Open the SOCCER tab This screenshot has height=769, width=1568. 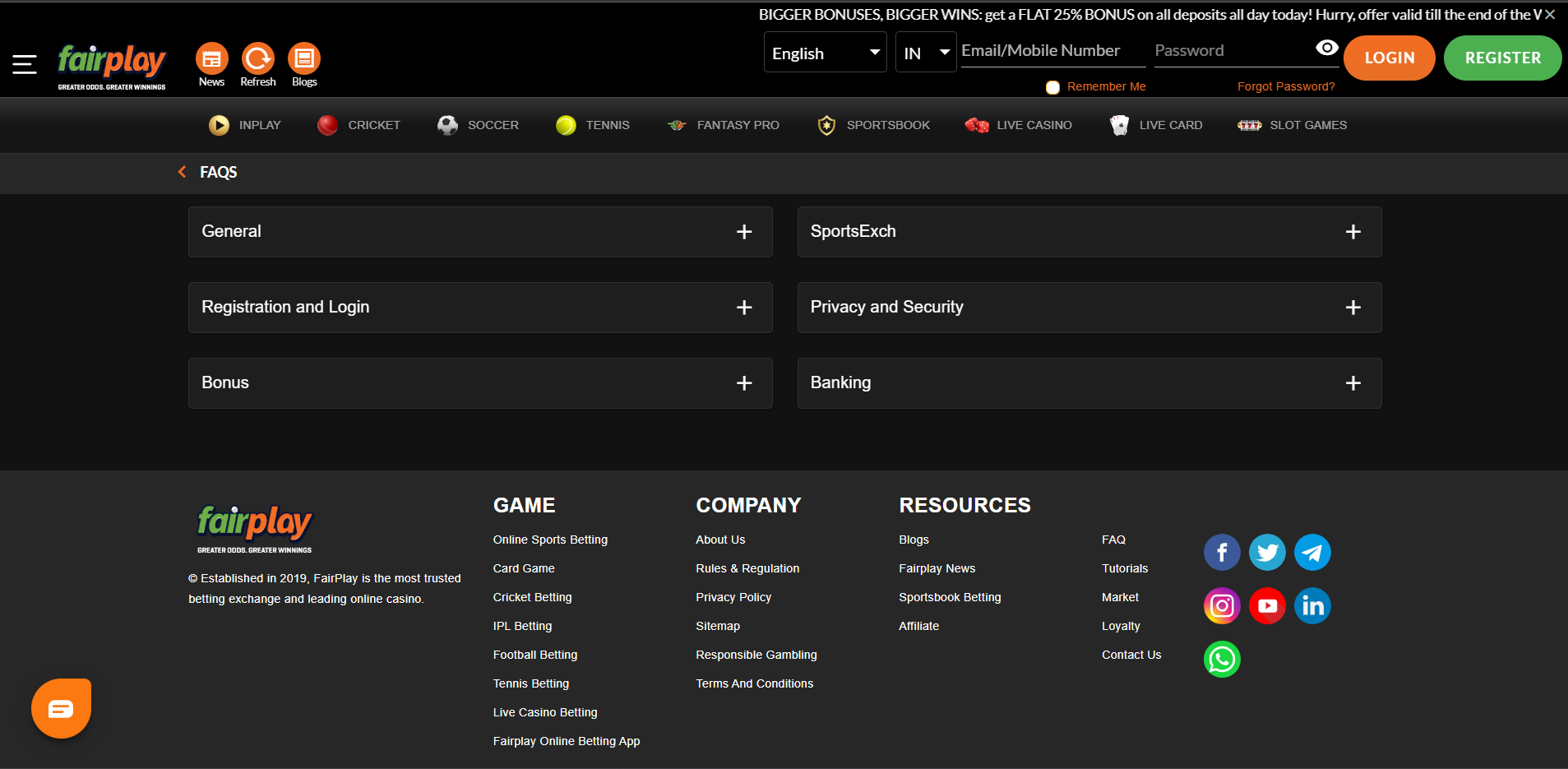tap(478, 125)
